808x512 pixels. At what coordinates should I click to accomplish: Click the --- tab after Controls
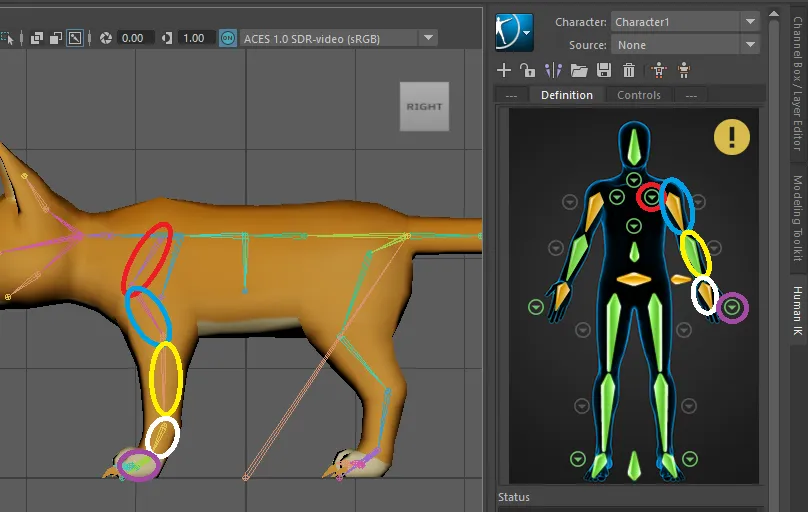point(691,95)
